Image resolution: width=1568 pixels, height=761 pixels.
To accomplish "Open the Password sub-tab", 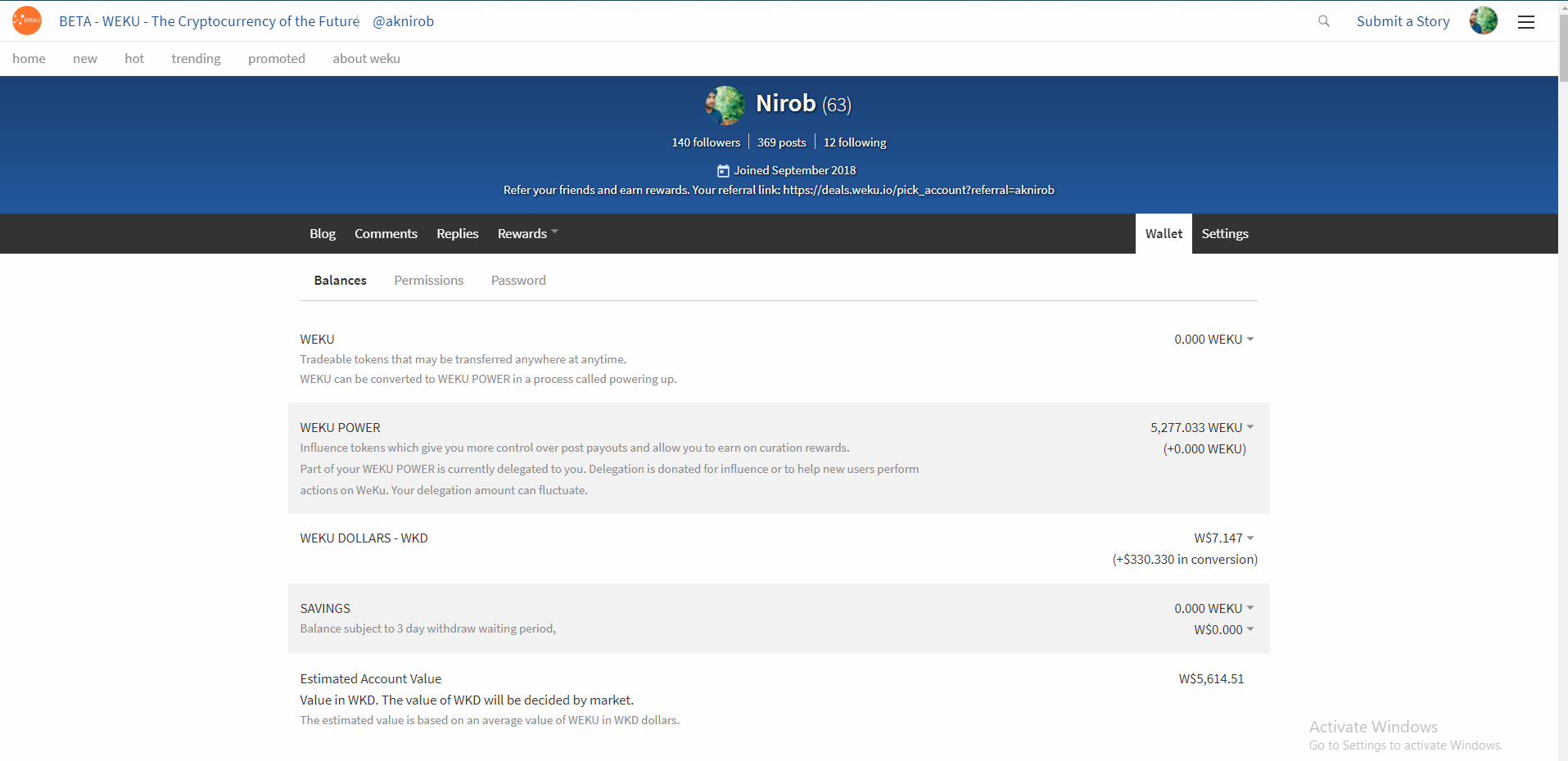I will click(x=518, y=280).
